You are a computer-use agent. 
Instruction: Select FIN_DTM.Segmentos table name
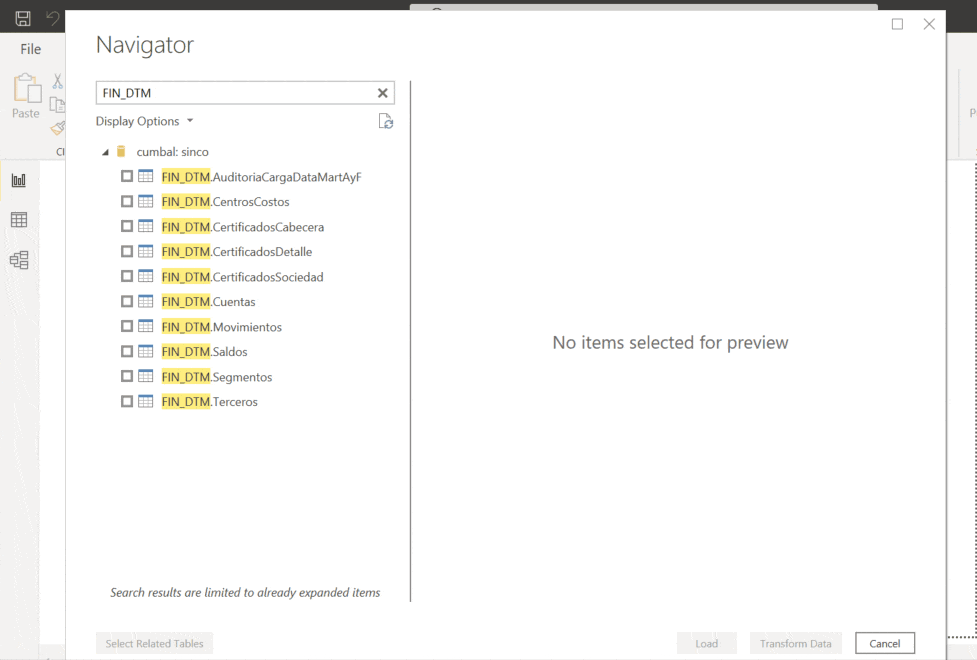217,376
